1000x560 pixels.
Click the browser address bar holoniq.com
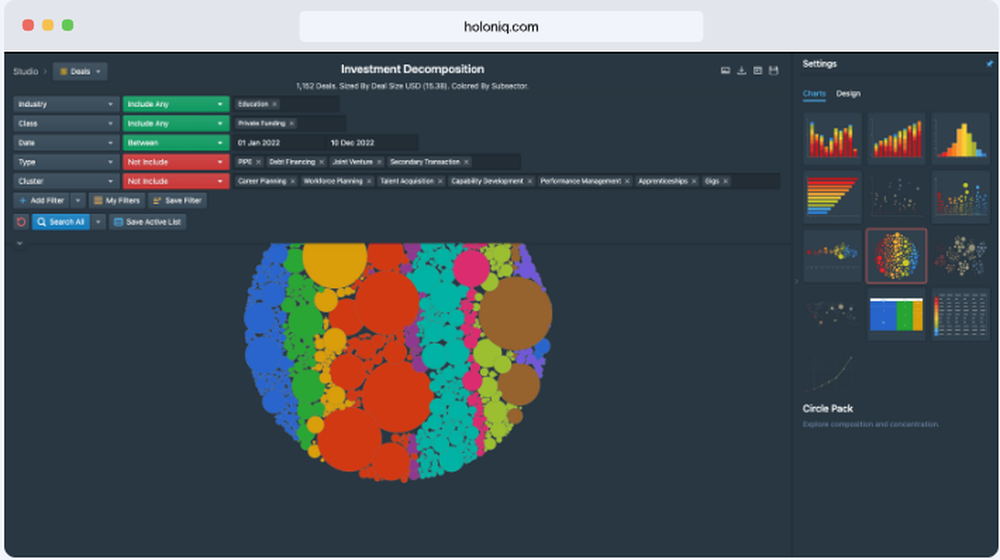click(501, 27)
